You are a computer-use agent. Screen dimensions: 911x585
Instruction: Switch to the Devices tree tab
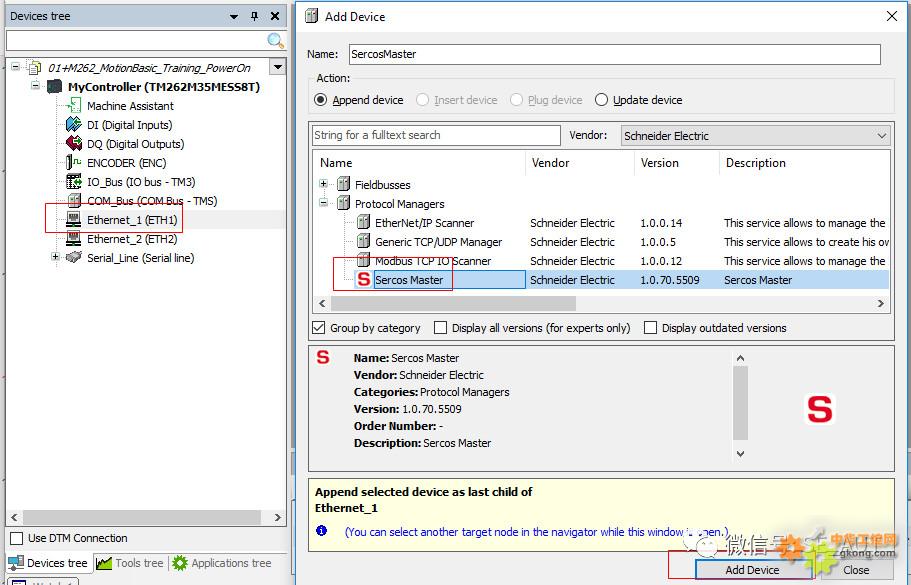[48, 563]
